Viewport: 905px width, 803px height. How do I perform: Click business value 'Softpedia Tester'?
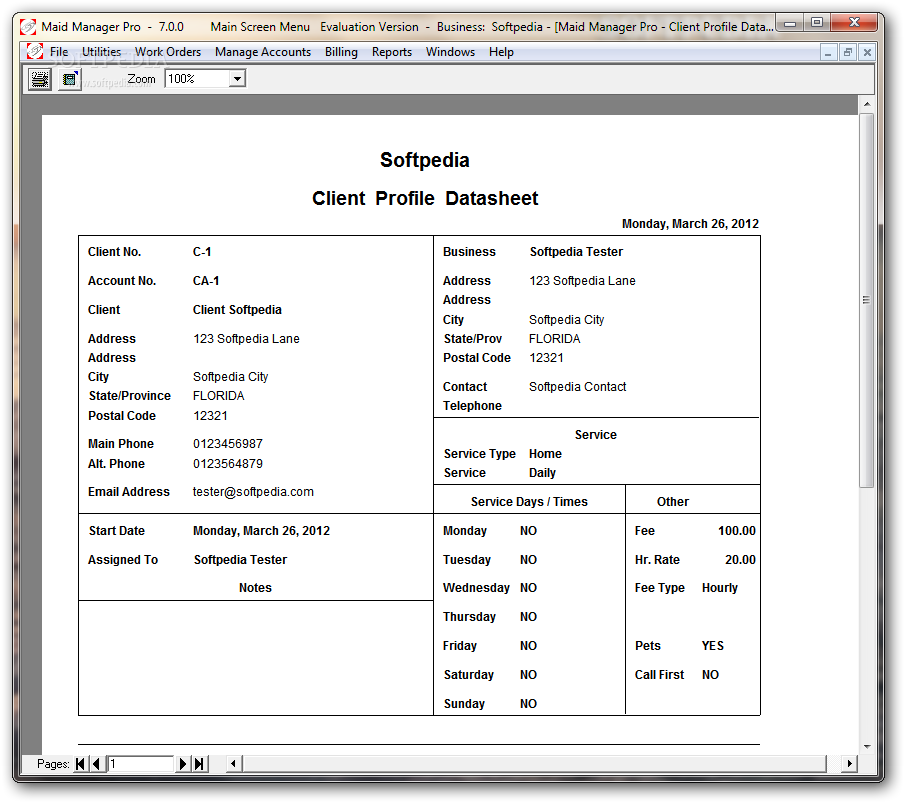(x=577, y=252)
